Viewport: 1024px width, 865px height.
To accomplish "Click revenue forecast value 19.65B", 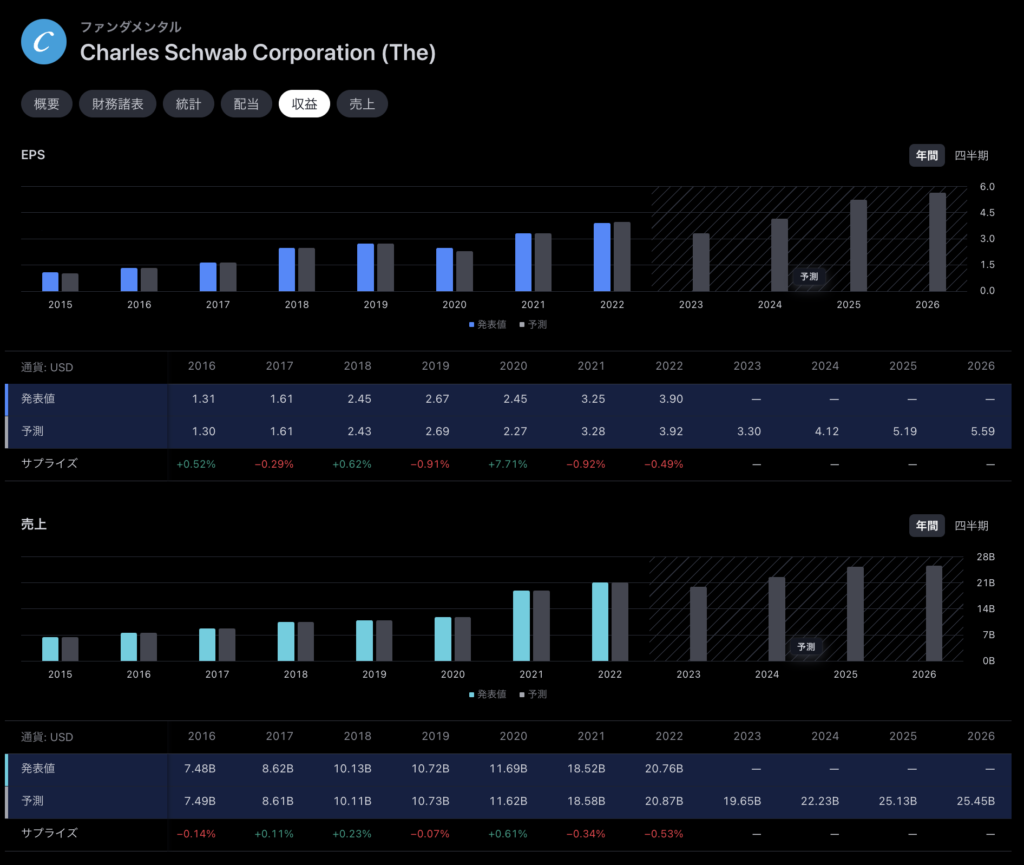I will (742, 801).
